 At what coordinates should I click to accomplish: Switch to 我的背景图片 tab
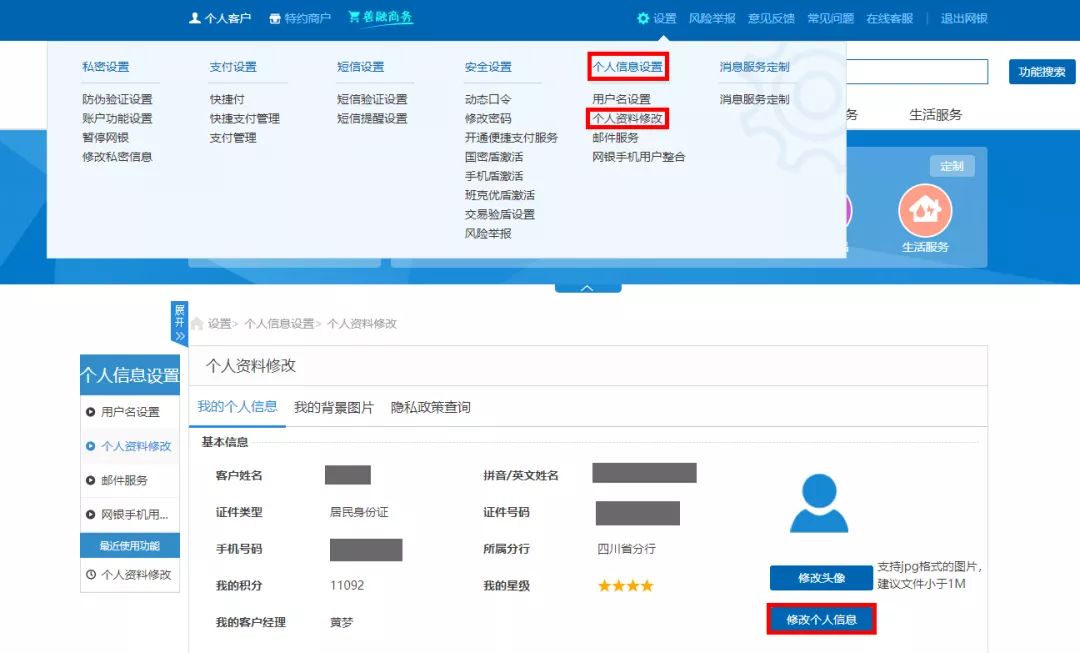[333, 407]
